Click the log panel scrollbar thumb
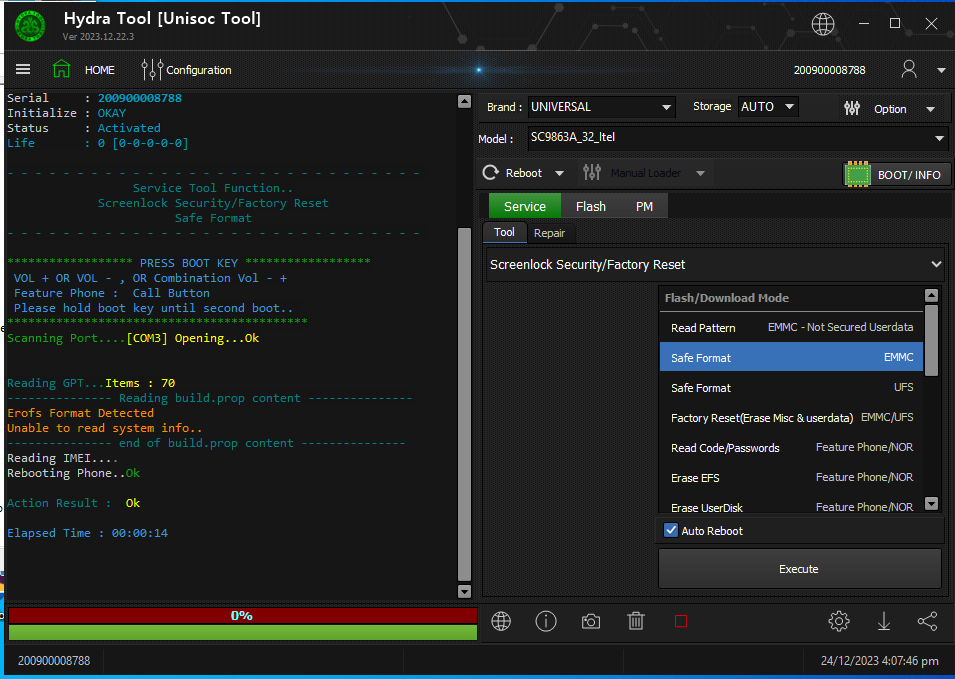 [464, 404]
